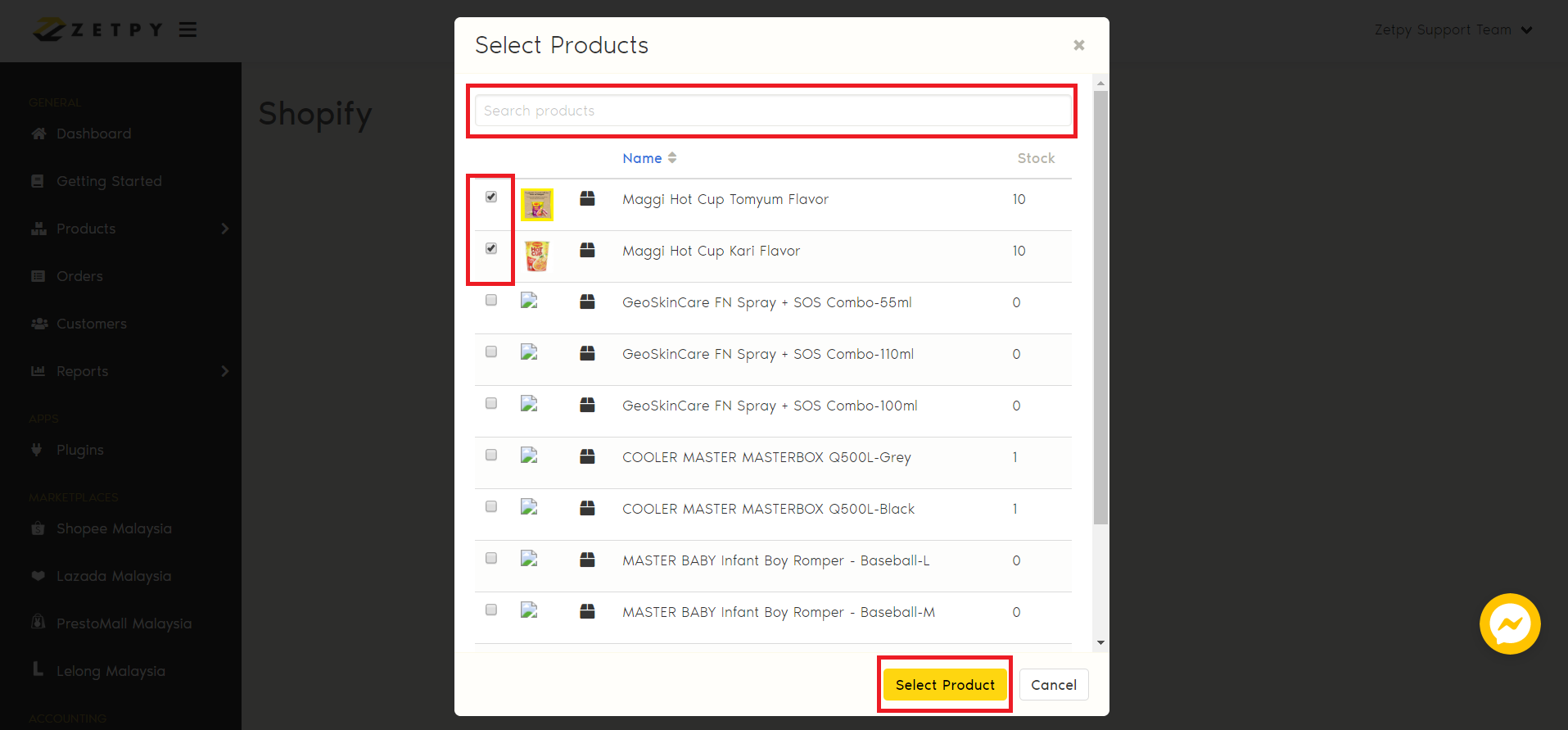Open Orders in the sidebar menu
Image resolution: width=1568 pixels, height=730 pixels.
(79, 276)
